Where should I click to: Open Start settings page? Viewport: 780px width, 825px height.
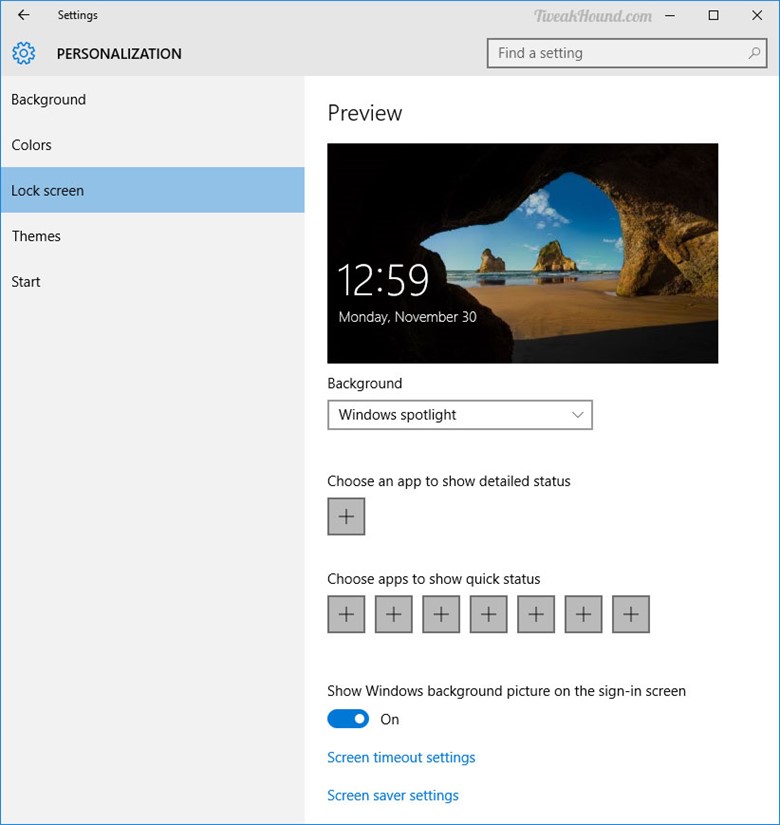152,281
